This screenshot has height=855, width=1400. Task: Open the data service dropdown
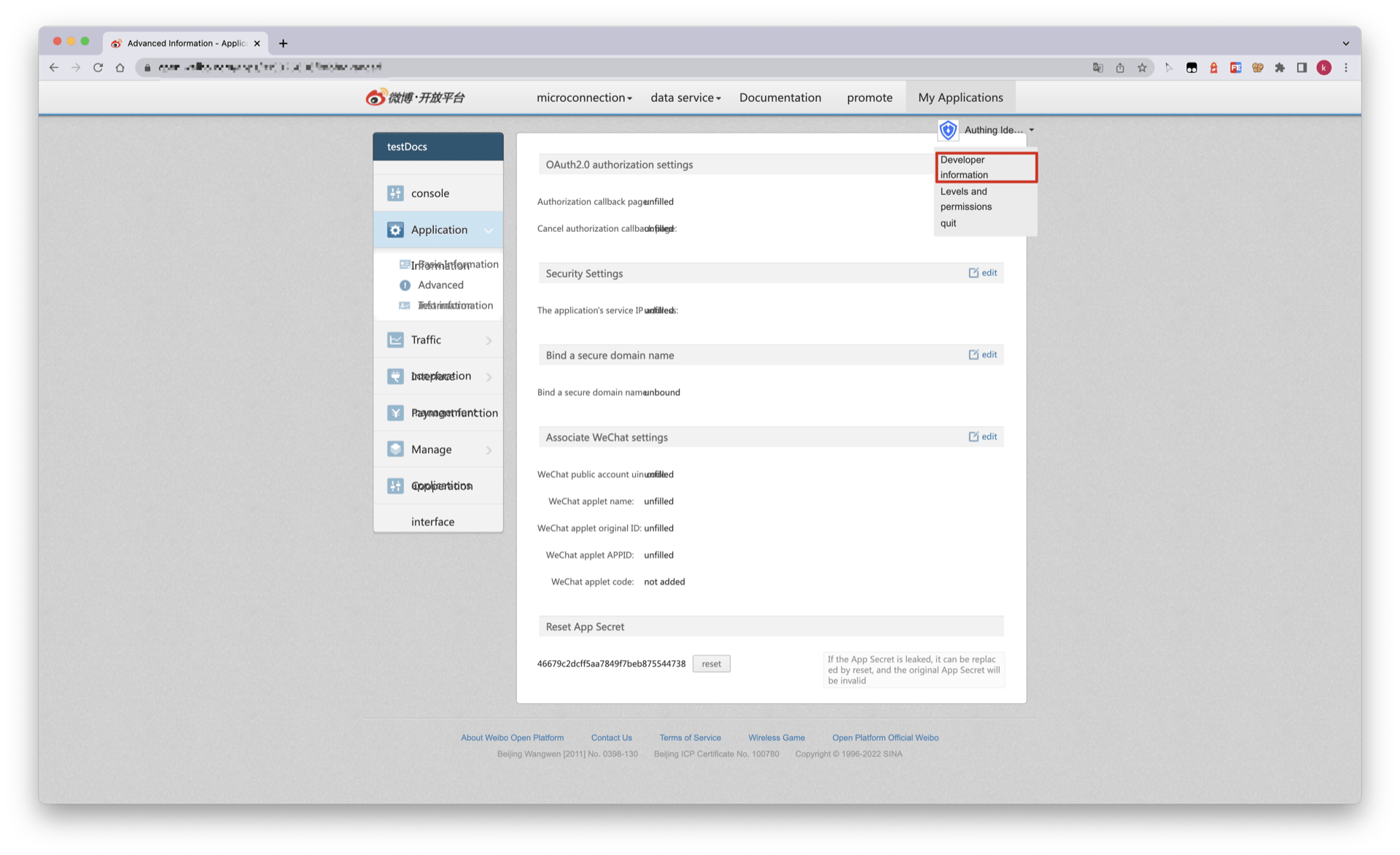685,98
